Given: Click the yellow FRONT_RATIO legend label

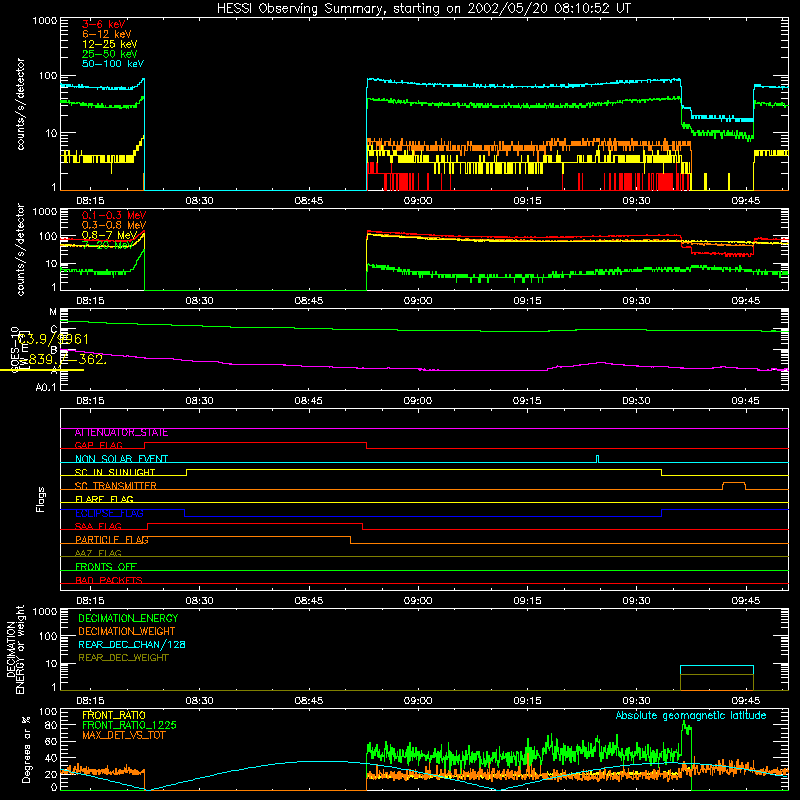Looking at the screenshot, I should click(114, 715).
